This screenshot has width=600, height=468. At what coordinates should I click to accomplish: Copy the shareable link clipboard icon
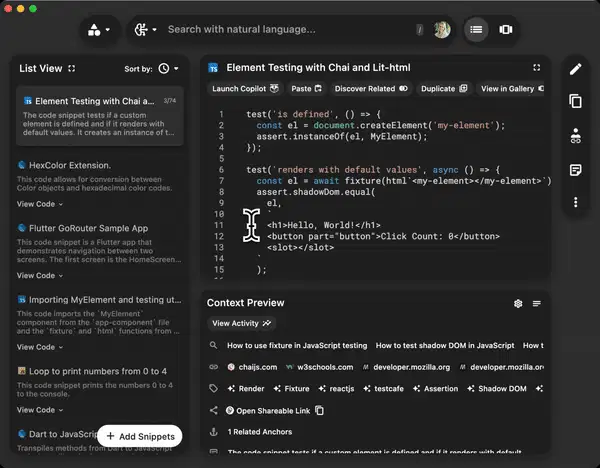pos(319,410)
